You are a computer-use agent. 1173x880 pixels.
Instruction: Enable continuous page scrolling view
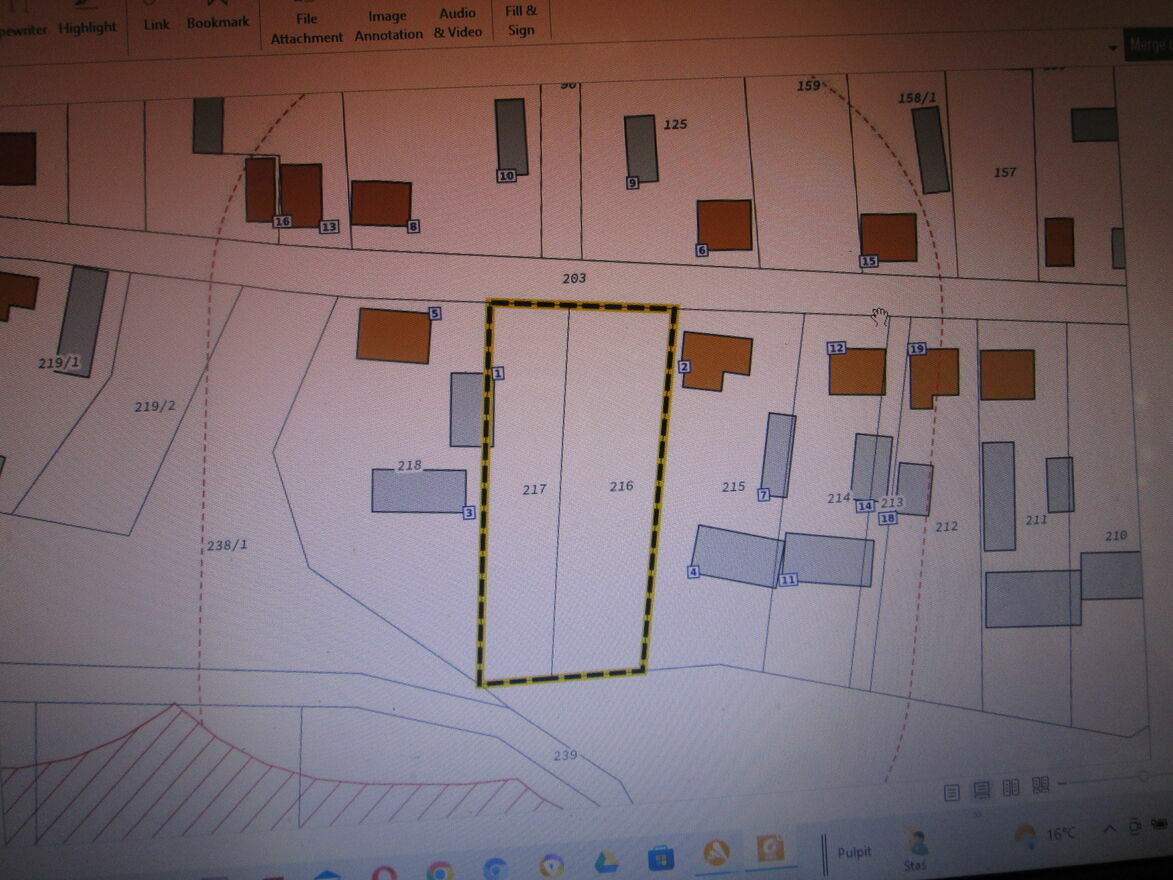point(981,790)
